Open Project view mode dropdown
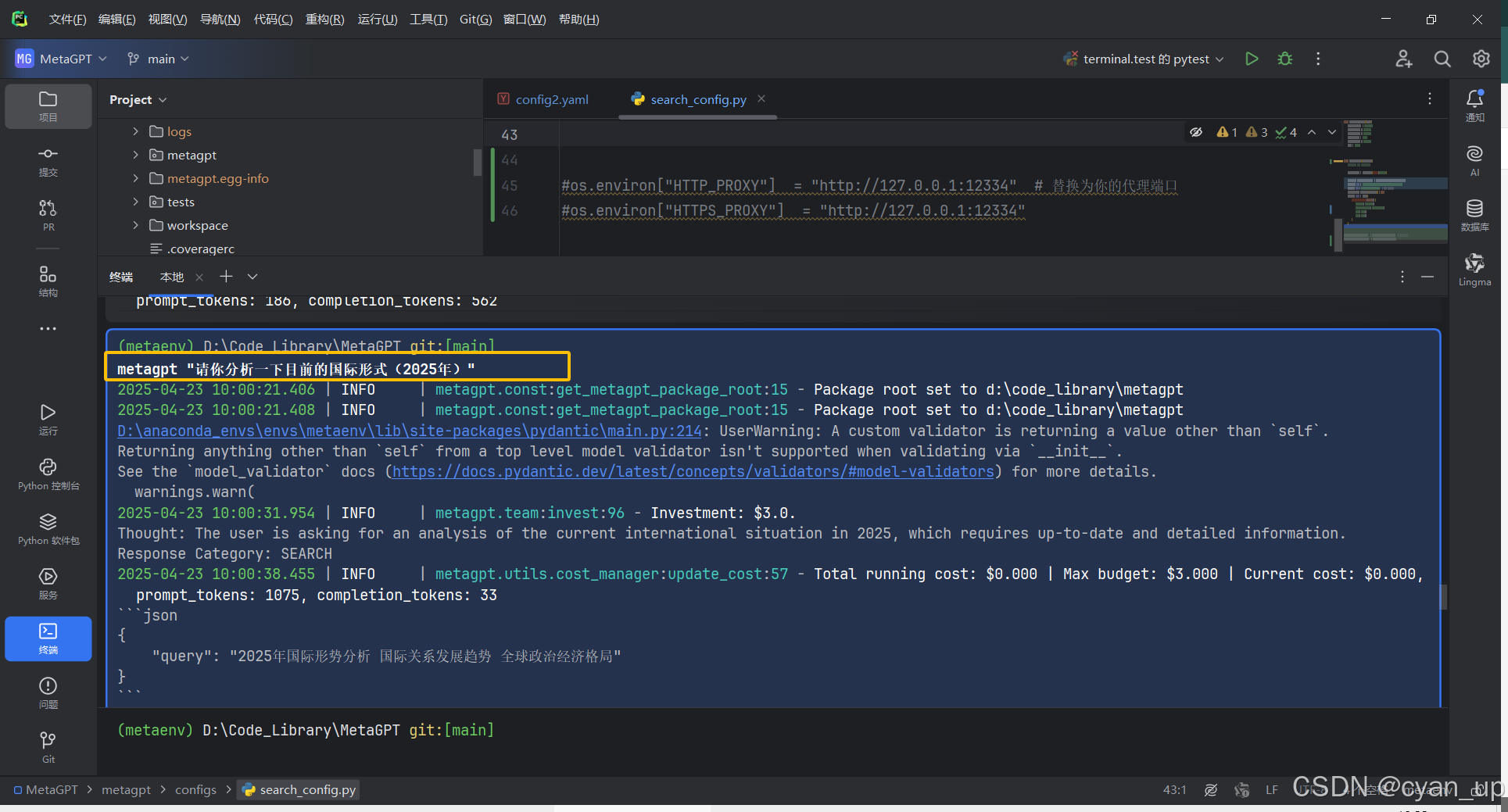The height and width of the screenshot is (812, 1508). [x=138, y=99]
